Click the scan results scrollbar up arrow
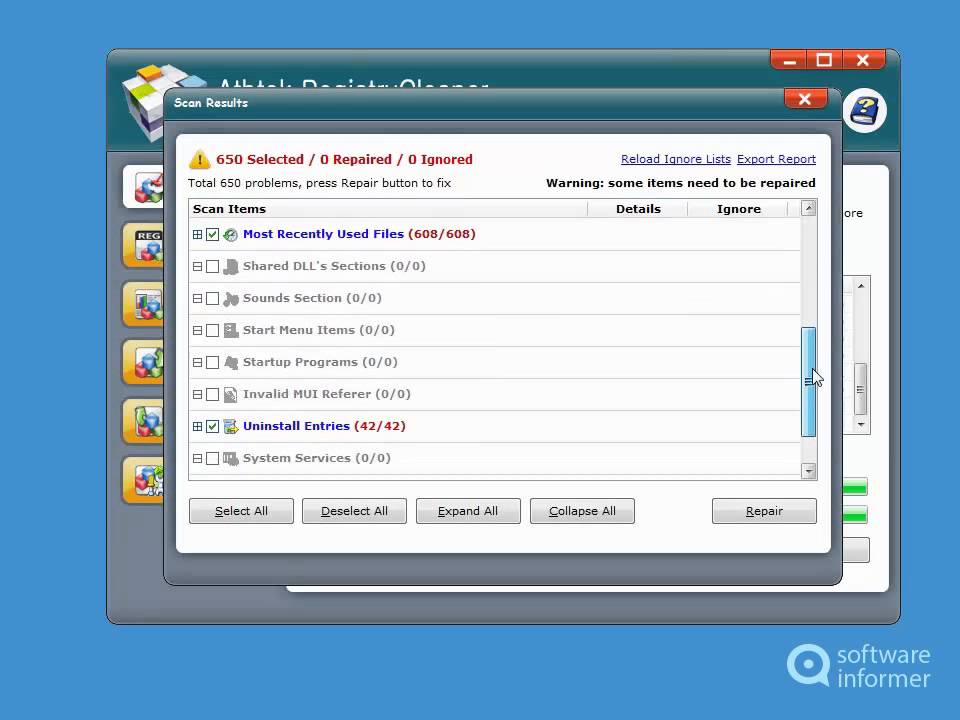This screenshot has width=960, height=720. [809, 208]
